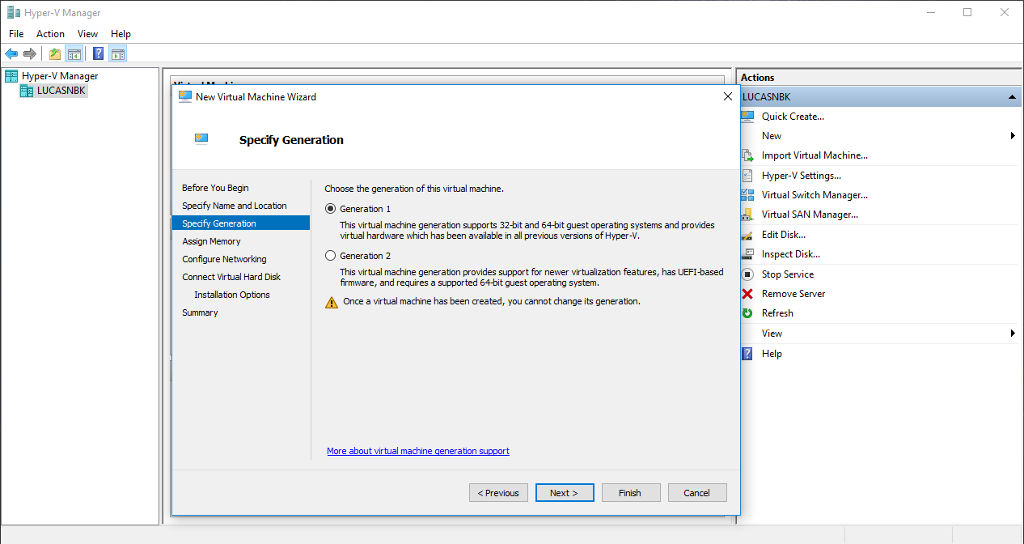Click the Back arrow in the toolbar
This screenshot has height=544, width=1024.
(x=11, y=54)
